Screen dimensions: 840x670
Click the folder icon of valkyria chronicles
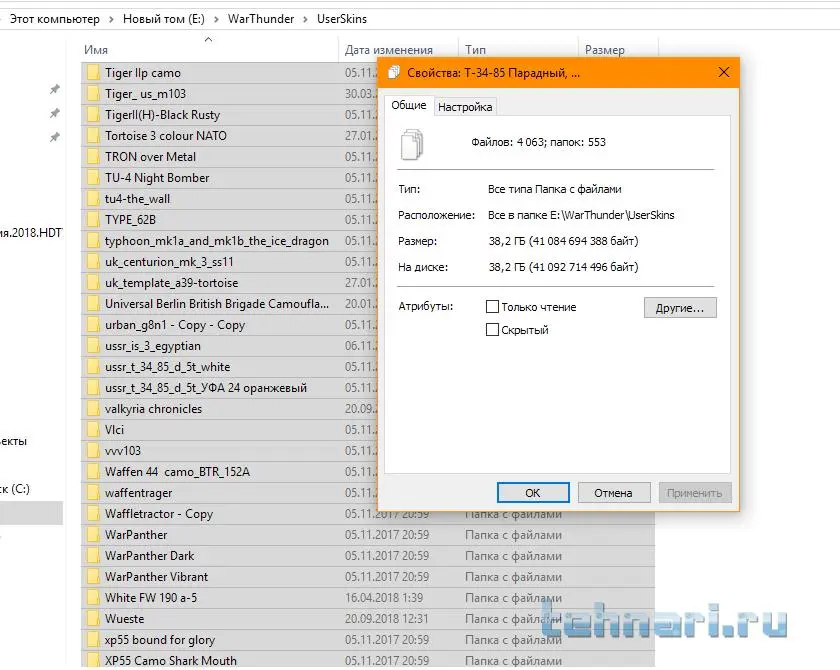tap(93, 409)
